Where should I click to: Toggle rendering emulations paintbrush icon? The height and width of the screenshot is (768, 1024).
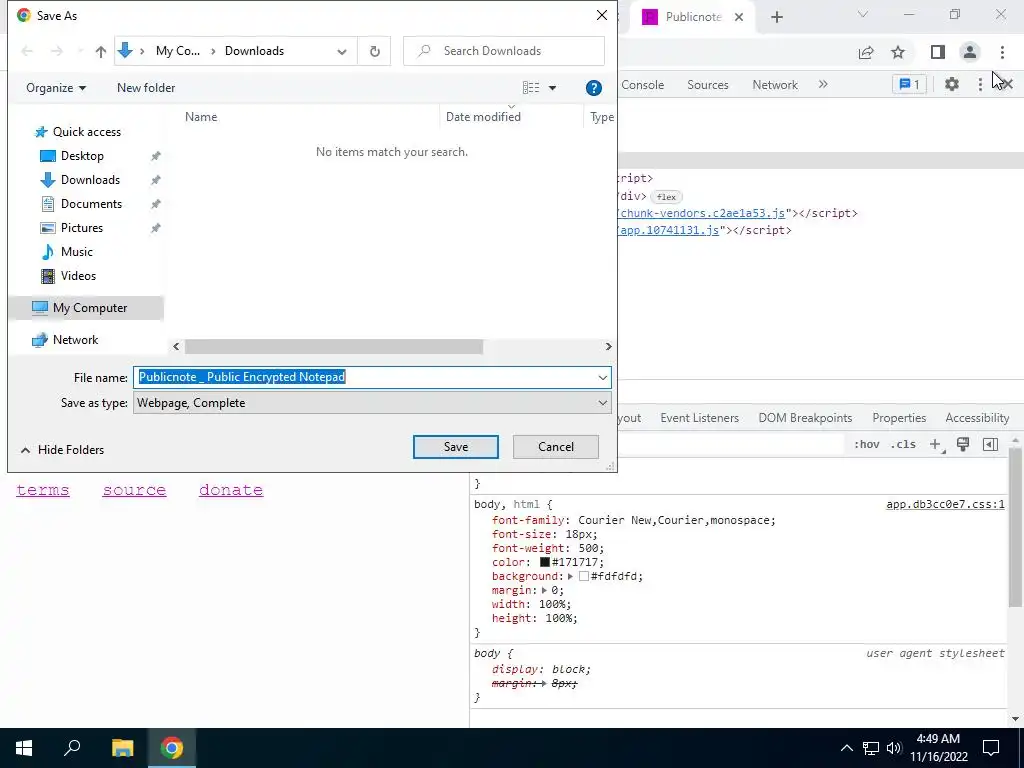tap(963, 444)
